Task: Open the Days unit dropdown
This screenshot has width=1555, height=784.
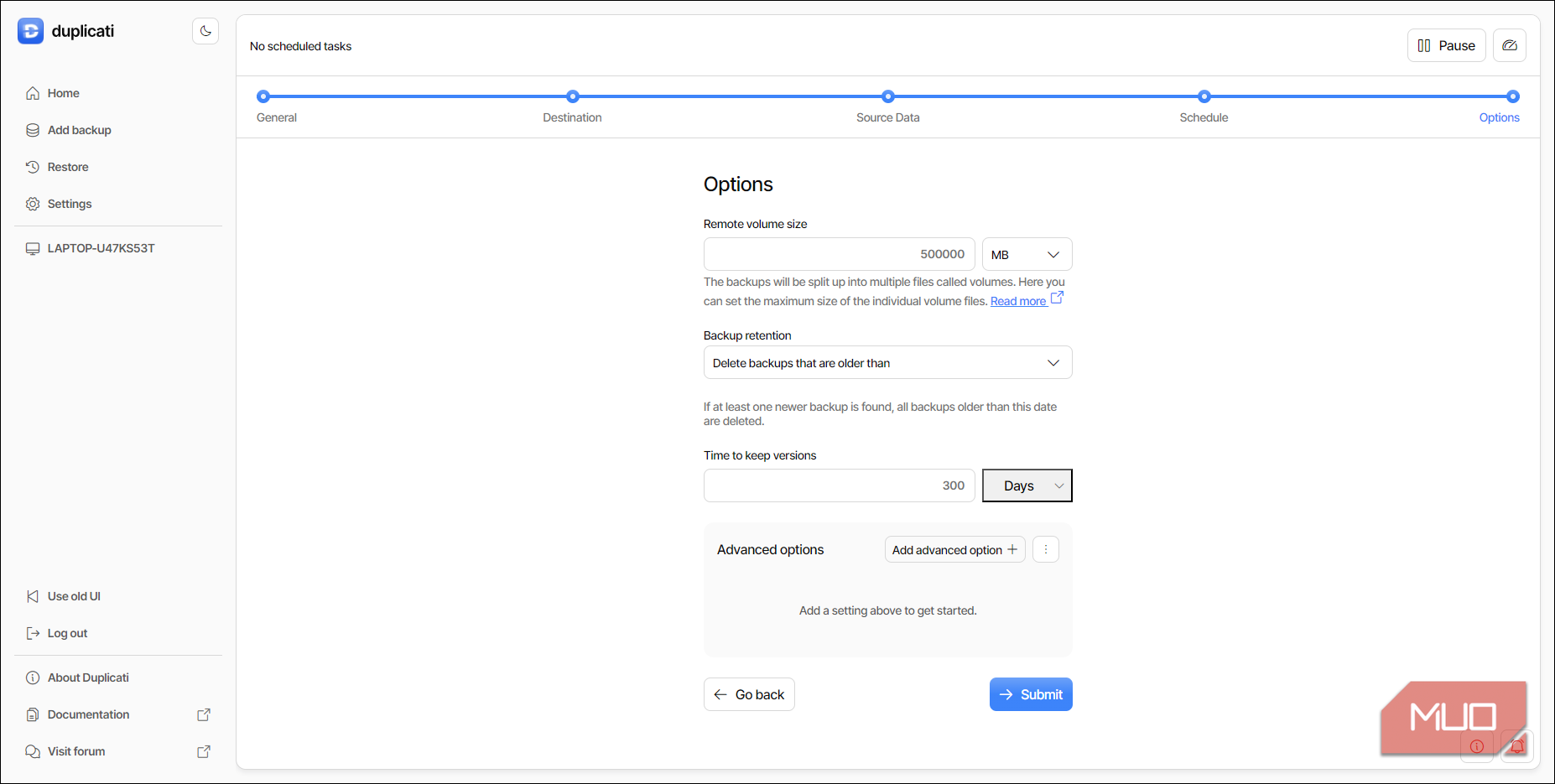Action: (1027, 485)
